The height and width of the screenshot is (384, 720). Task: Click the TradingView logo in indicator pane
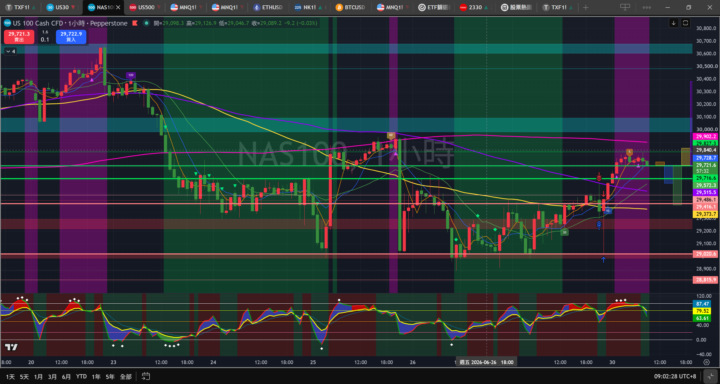tap(10, 347)
